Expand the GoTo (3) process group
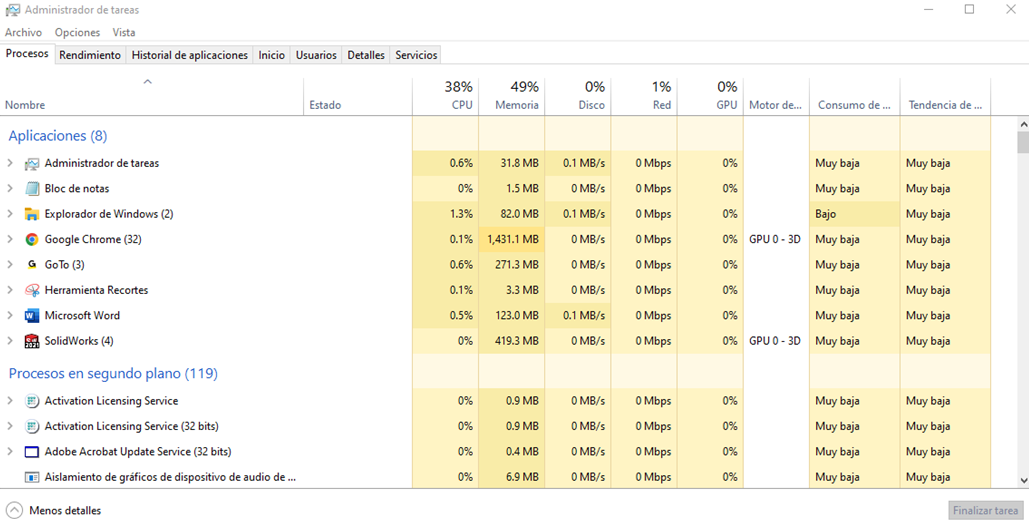Image resolution: width=1029 pixels, height=526 pixels. [10, 265]
